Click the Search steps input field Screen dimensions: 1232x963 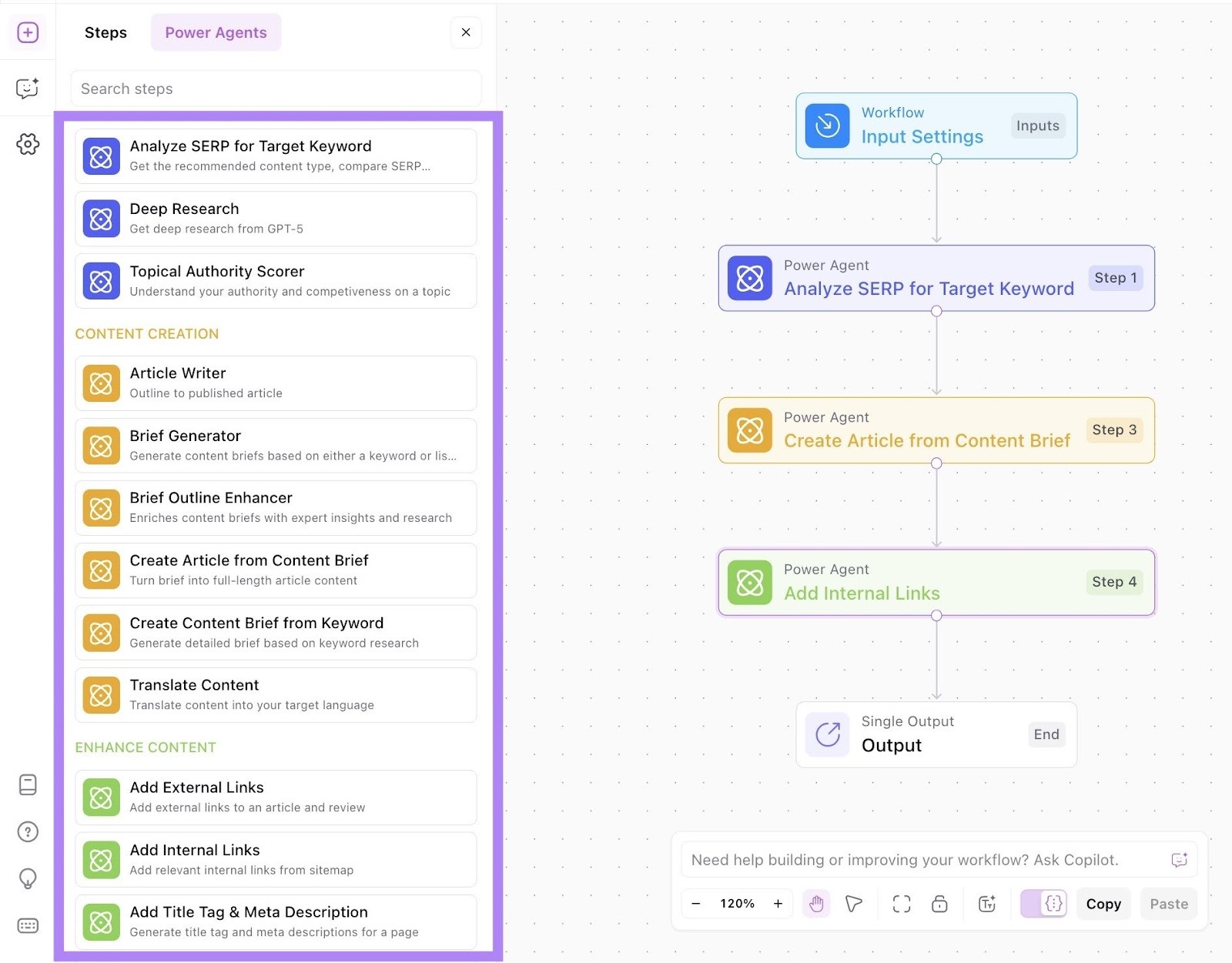276,89
